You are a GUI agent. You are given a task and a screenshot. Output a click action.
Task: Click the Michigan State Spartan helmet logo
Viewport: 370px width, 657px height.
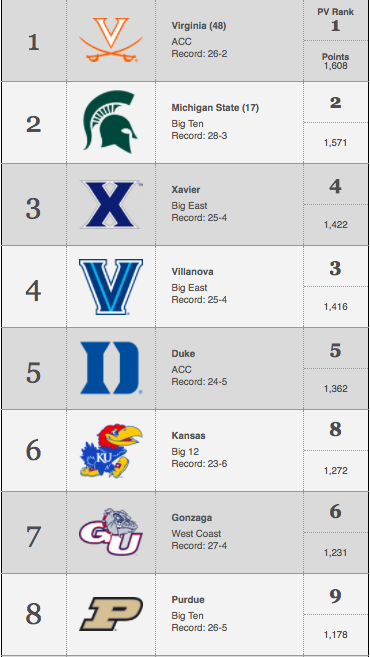[110, 122]
